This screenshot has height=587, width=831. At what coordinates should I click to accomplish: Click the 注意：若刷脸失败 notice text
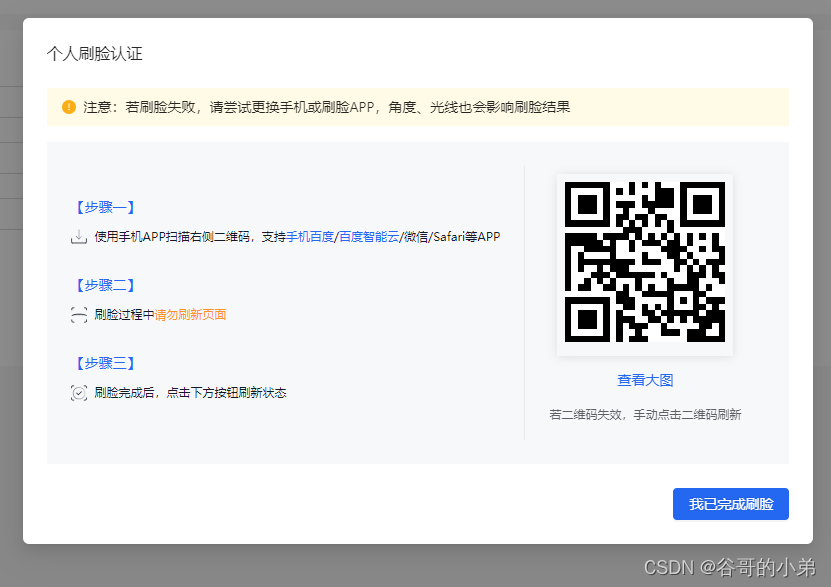[x=326, y=108]
